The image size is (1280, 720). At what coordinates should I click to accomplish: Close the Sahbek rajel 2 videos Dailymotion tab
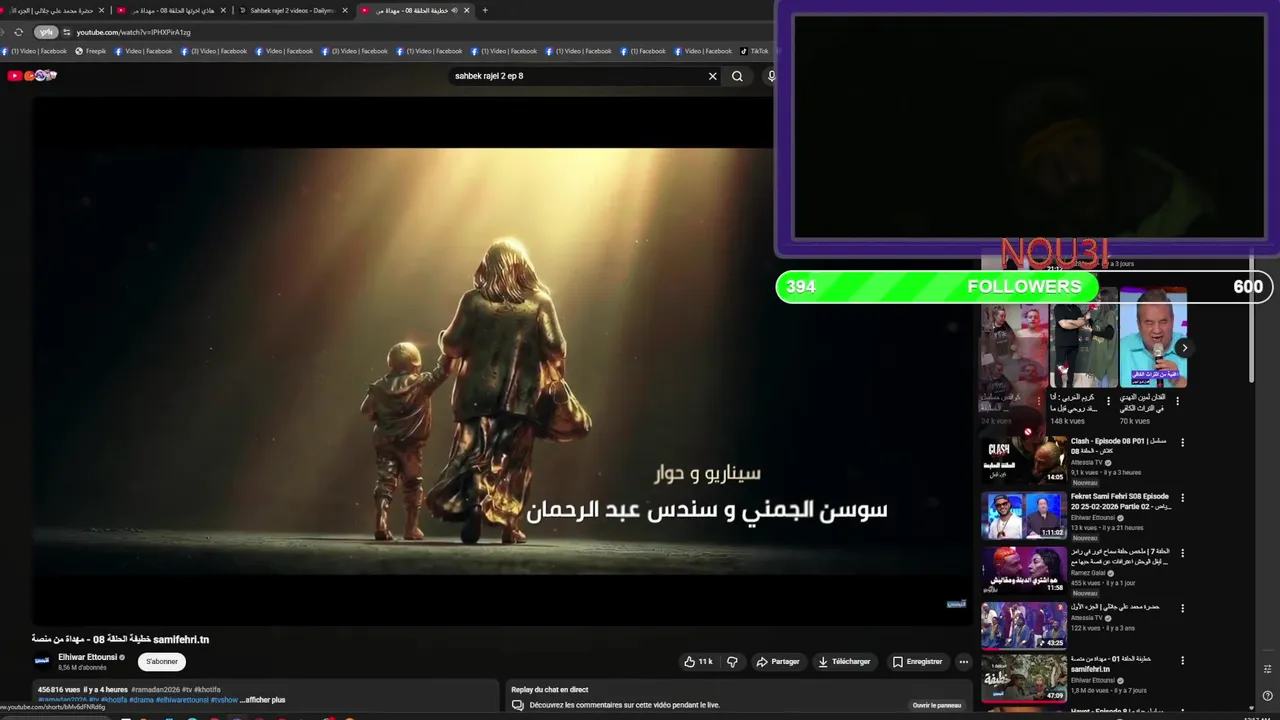[x=345, y=10]
